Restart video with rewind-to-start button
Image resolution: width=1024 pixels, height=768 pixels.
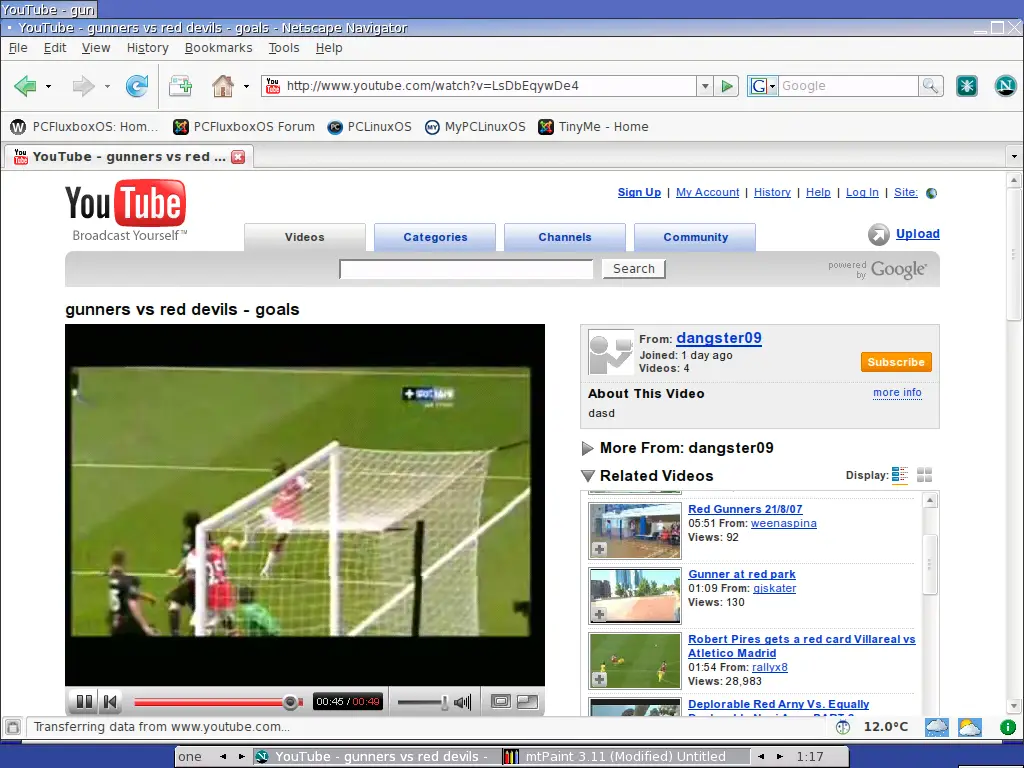pos(110,701)
